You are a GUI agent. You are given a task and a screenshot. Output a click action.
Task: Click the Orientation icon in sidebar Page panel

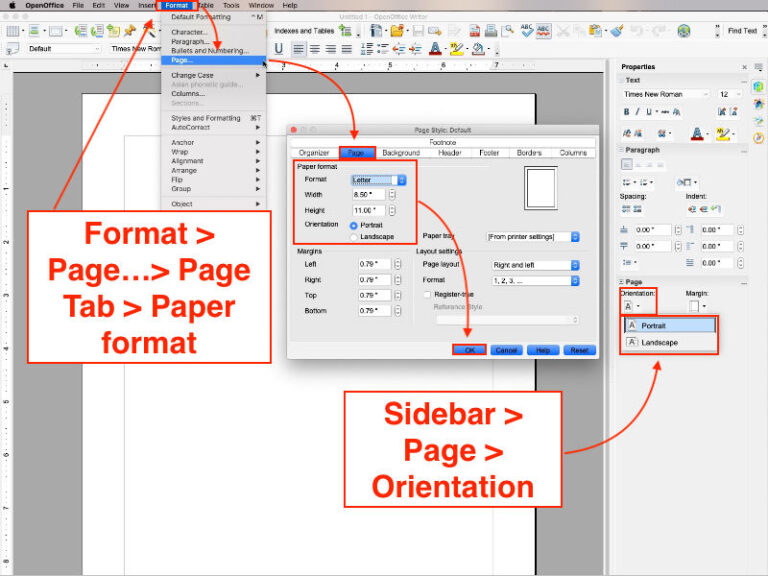[x=629, y=306]
